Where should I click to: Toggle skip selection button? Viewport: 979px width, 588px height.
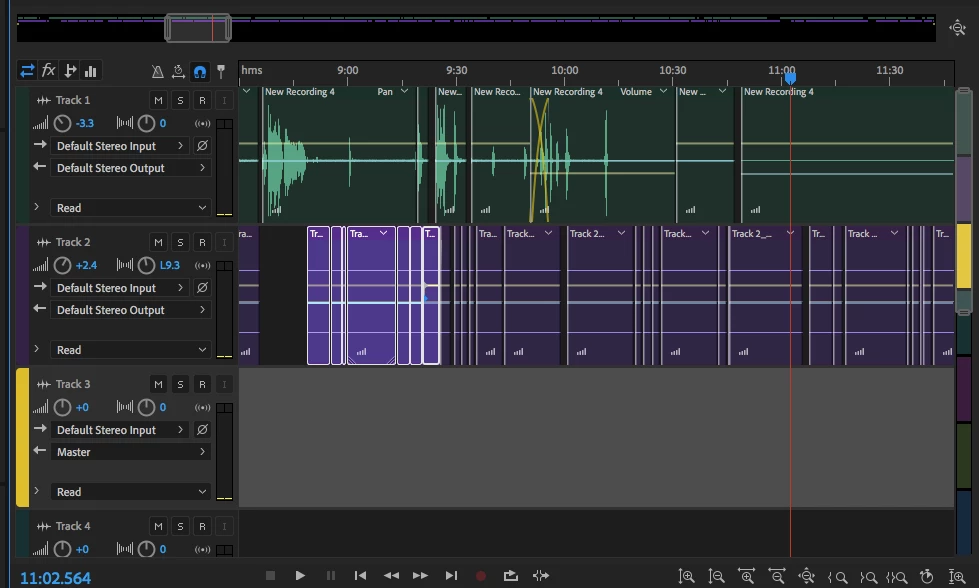pyautogui.click(x=541, y=576)
